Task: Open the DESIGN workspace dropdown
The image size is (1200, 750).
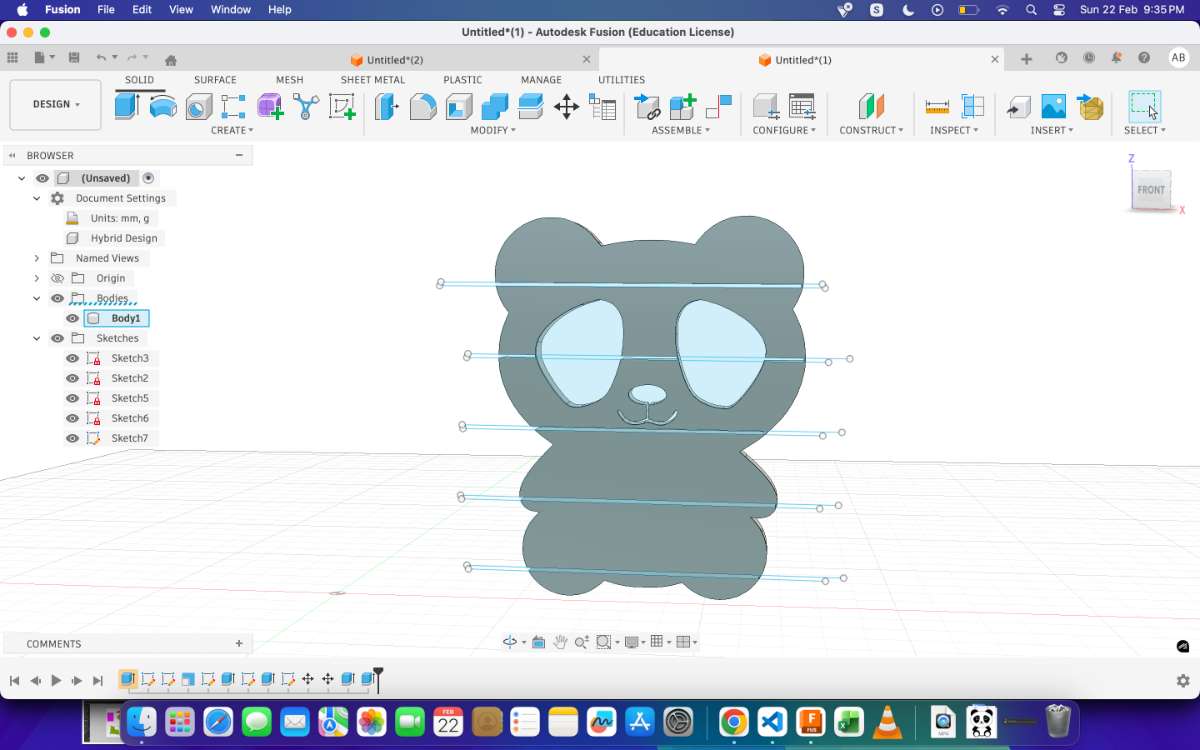Action: 56,104
